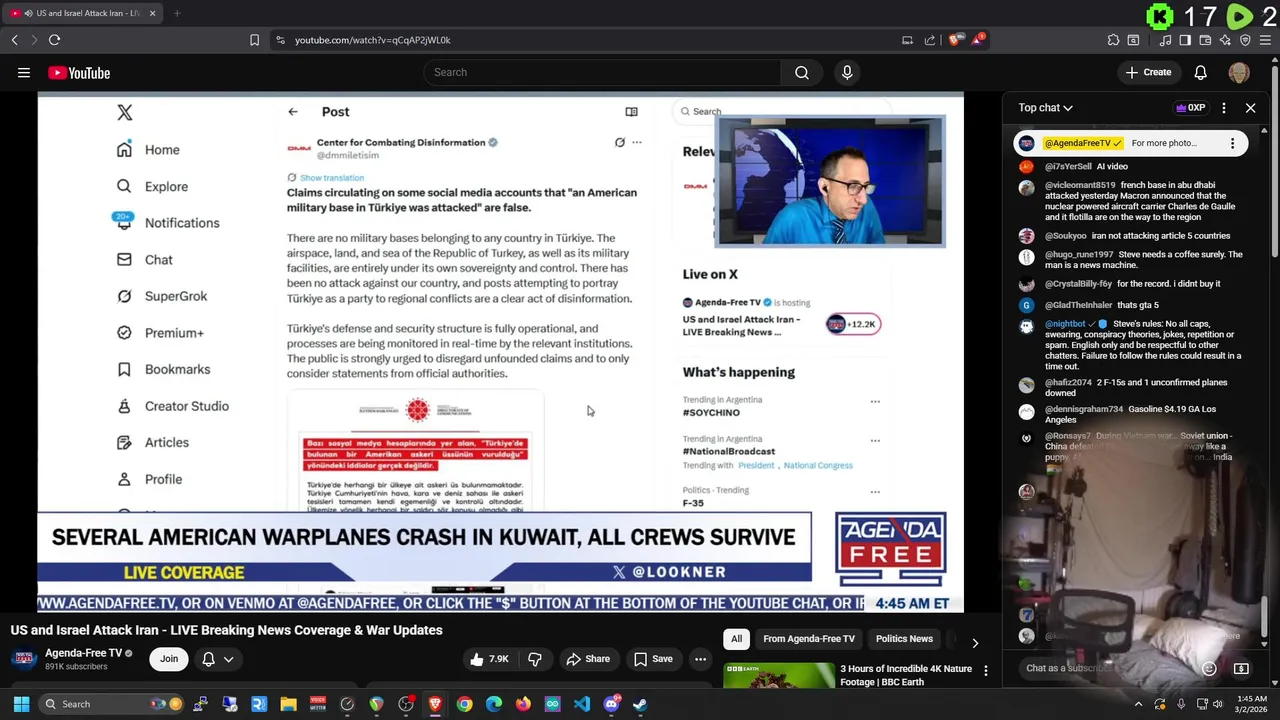Open Brave VPN shield icon
The height and width of the screenshot is (720, 1280).
pyautogui.click(x=1245, y=40)
